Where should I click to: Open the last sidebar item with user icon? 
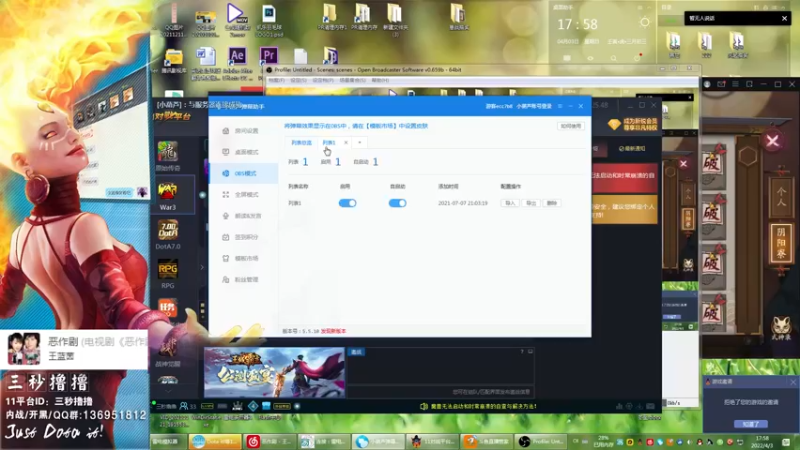[x=243, y=280]
